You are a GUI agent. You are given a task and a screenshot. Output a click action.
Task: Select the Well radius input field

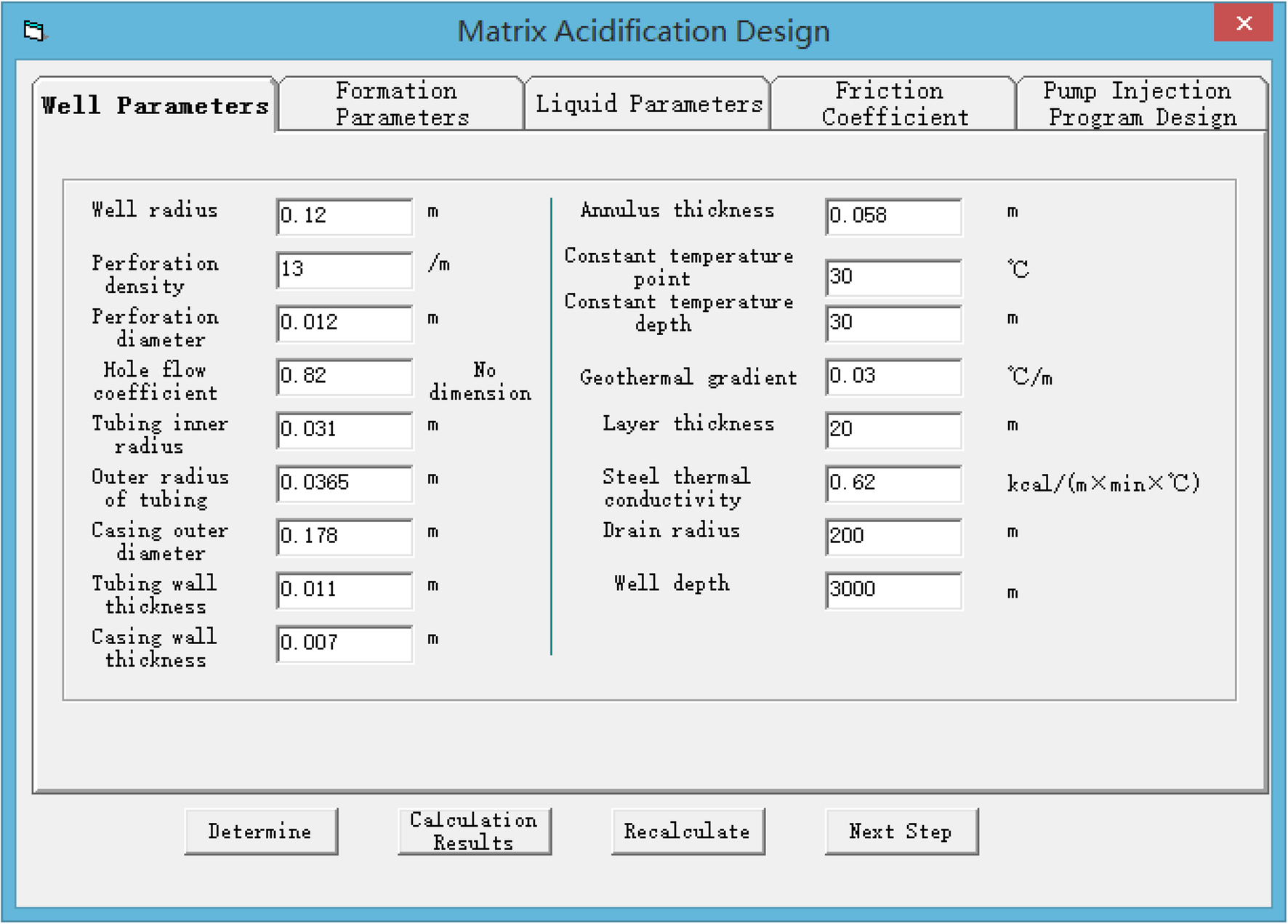pos(343,215)
